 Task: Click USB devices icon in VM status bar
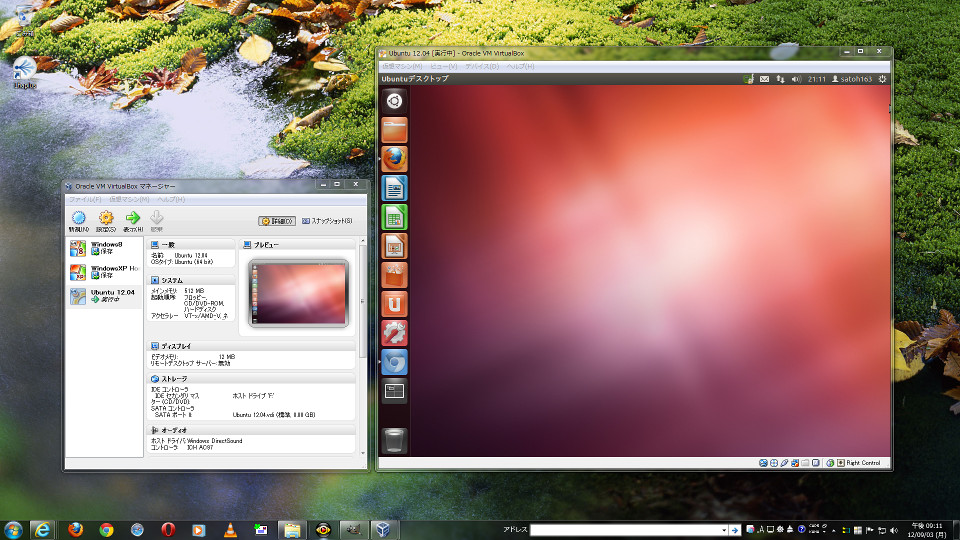(784, 463)
